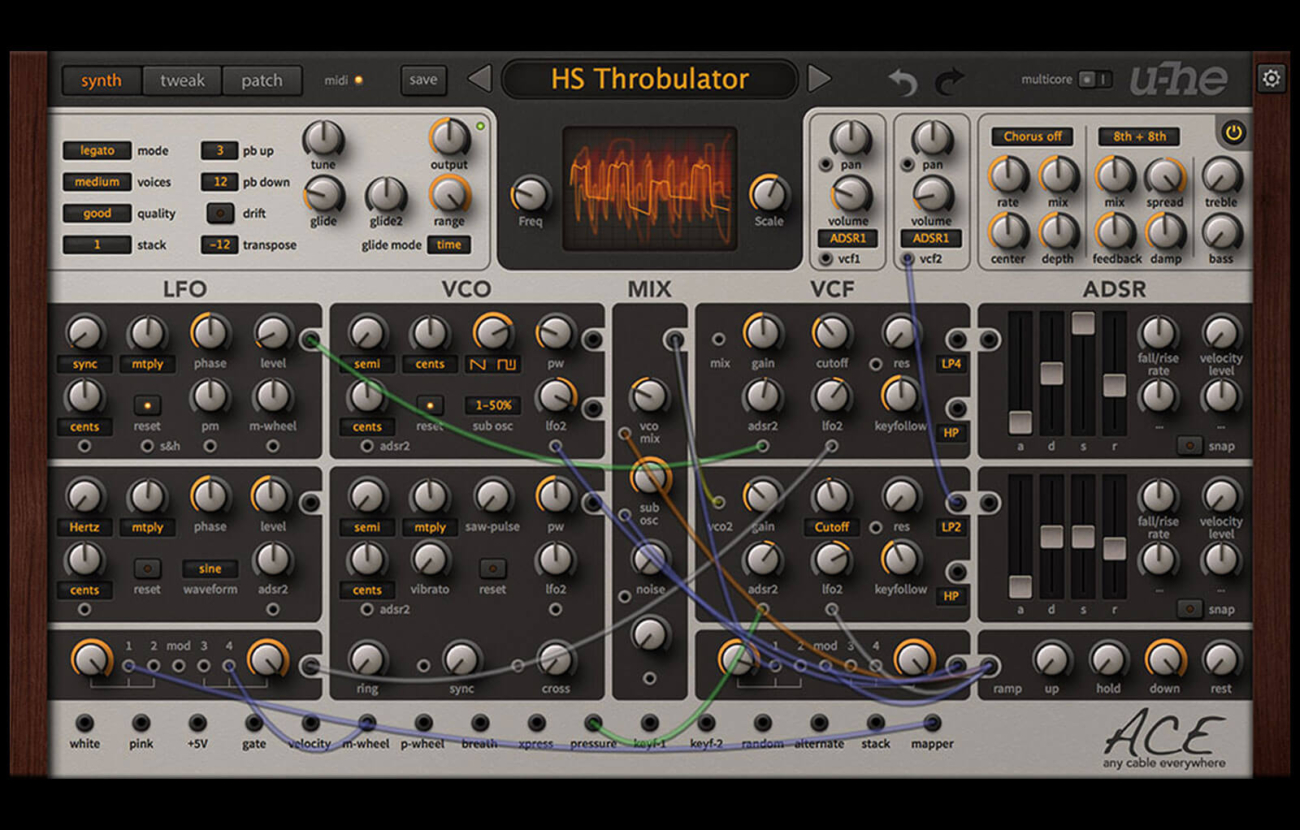Click the white noise output jack
The image size is (1300, 830).
pyautogui.click(x=85, y=722)
